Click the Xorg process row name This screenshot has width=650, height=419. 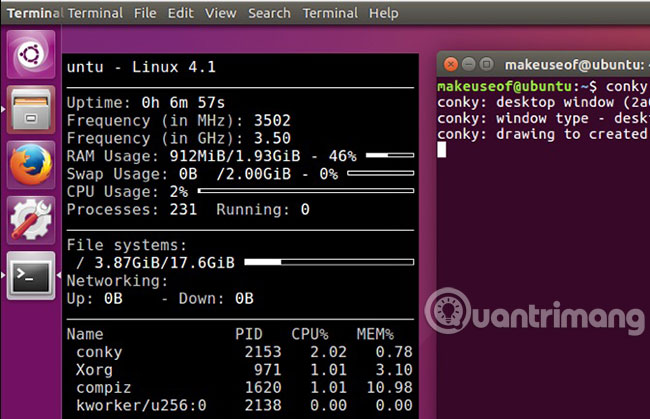pyautogui.click(x=94, y=370)
